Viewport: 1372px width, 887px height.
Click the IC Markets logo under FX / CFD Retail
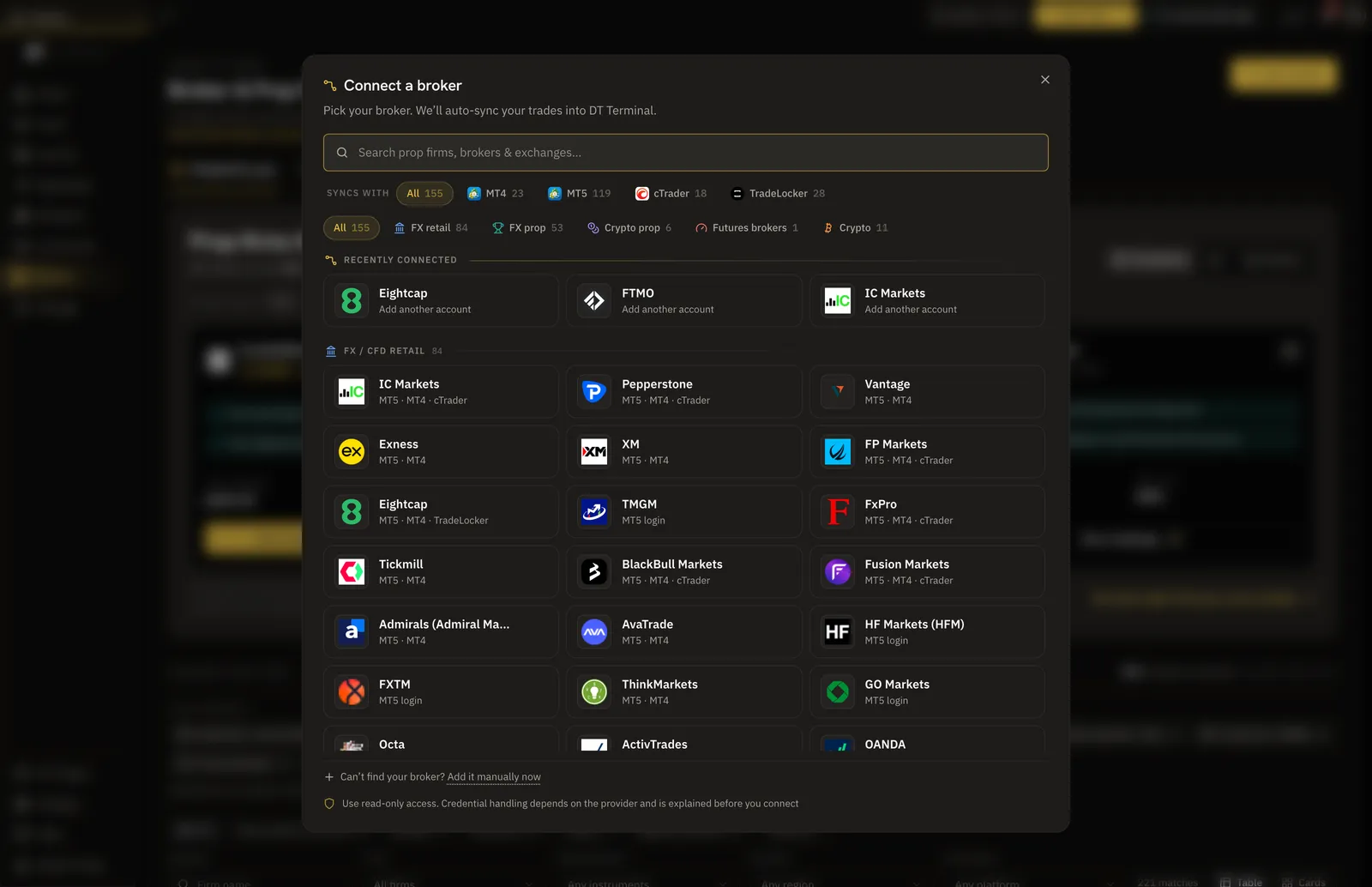coord(352,392)
